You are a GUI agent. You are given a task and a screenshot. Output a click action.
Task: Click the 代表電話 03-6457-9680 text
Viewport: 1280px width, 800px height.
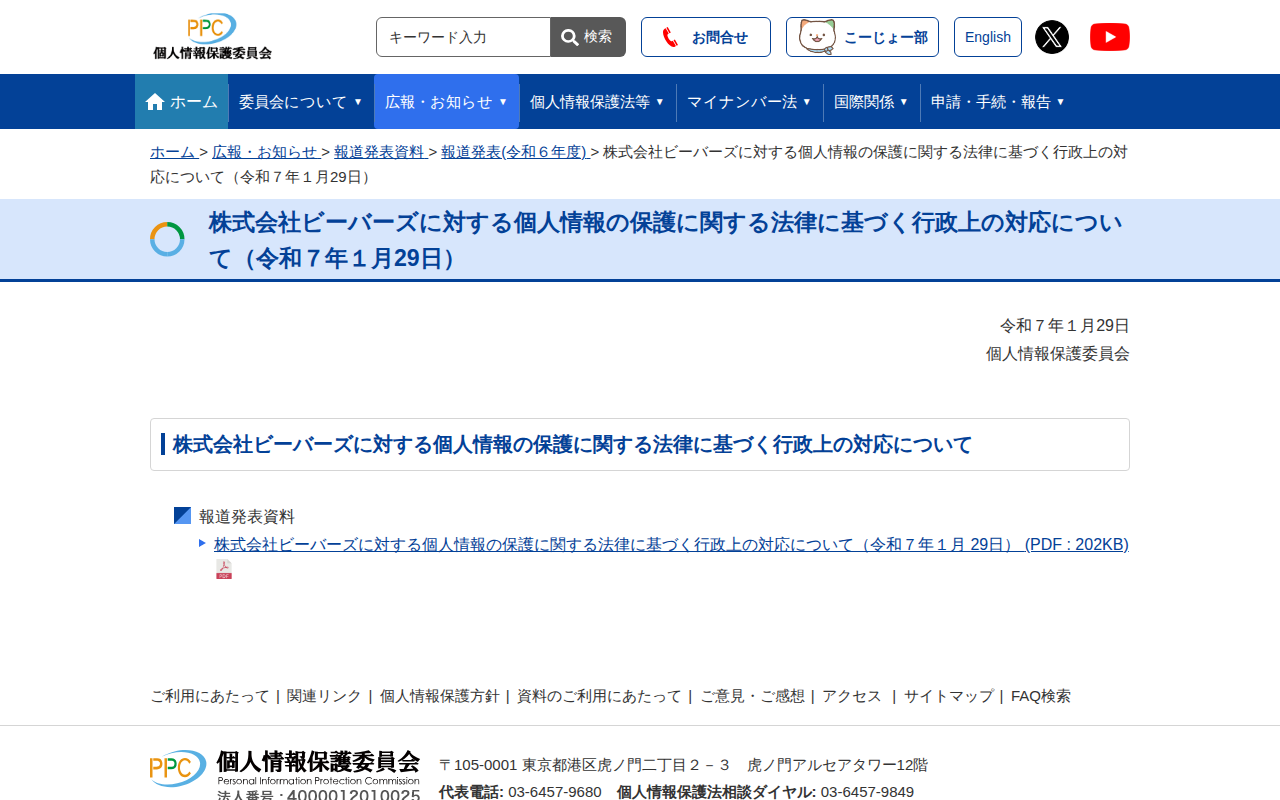click(x=520, y=792)
